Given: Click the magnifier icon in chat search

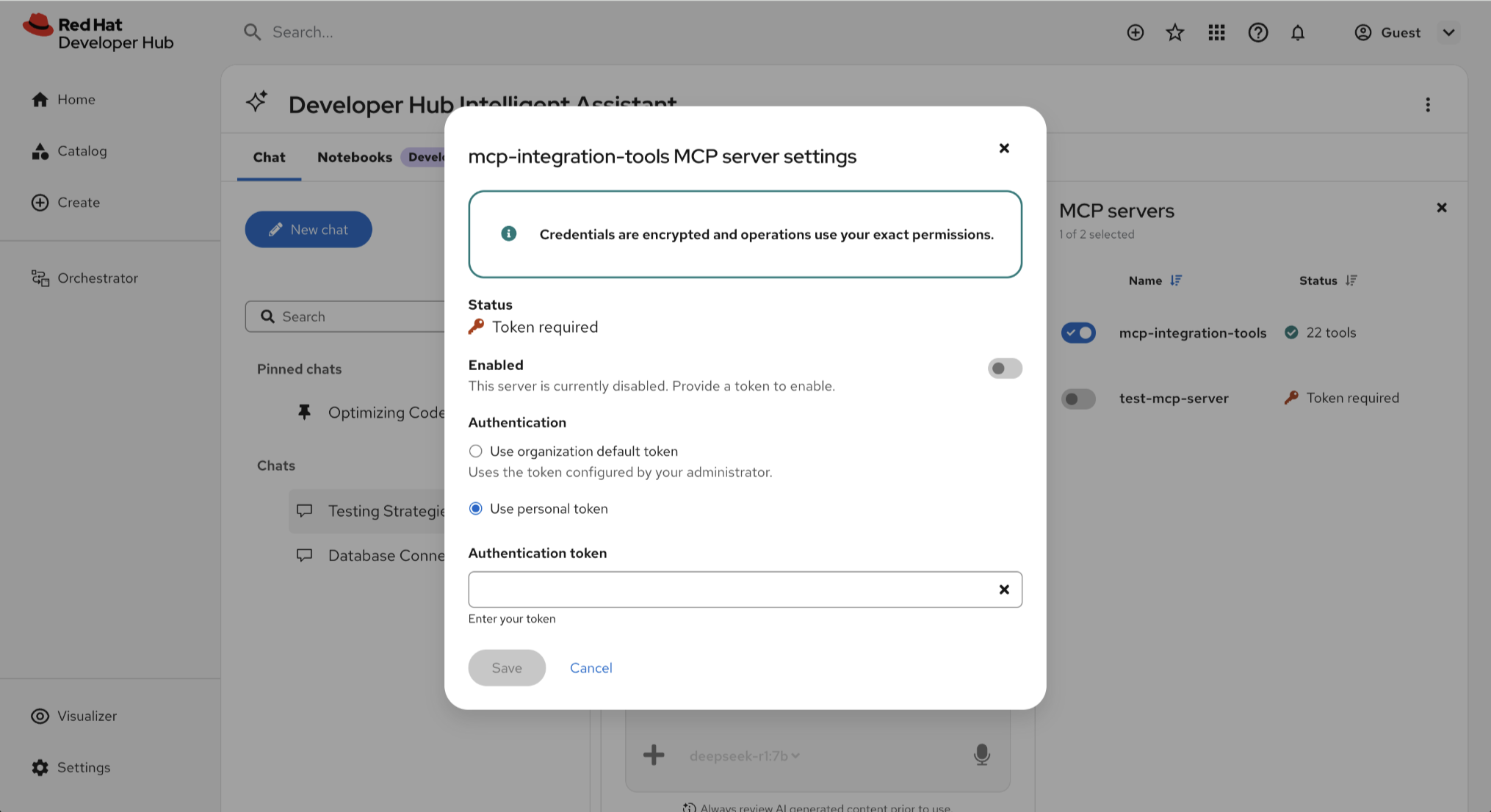Looking at the screenshot, I should (x=267, y=316).
